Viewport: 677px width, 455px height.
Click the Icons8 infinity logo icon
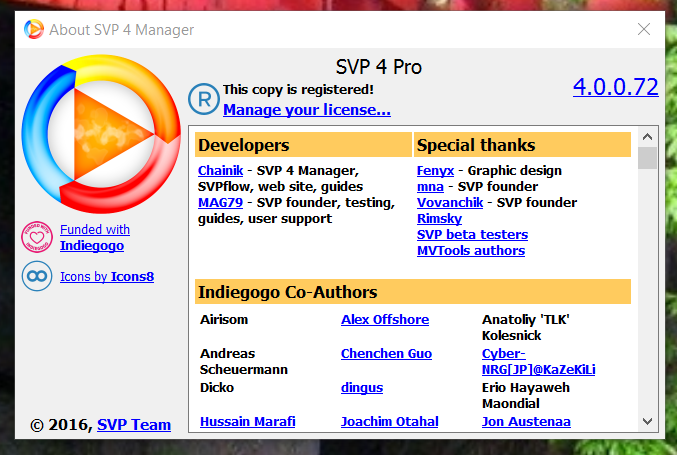click(37, 276)
